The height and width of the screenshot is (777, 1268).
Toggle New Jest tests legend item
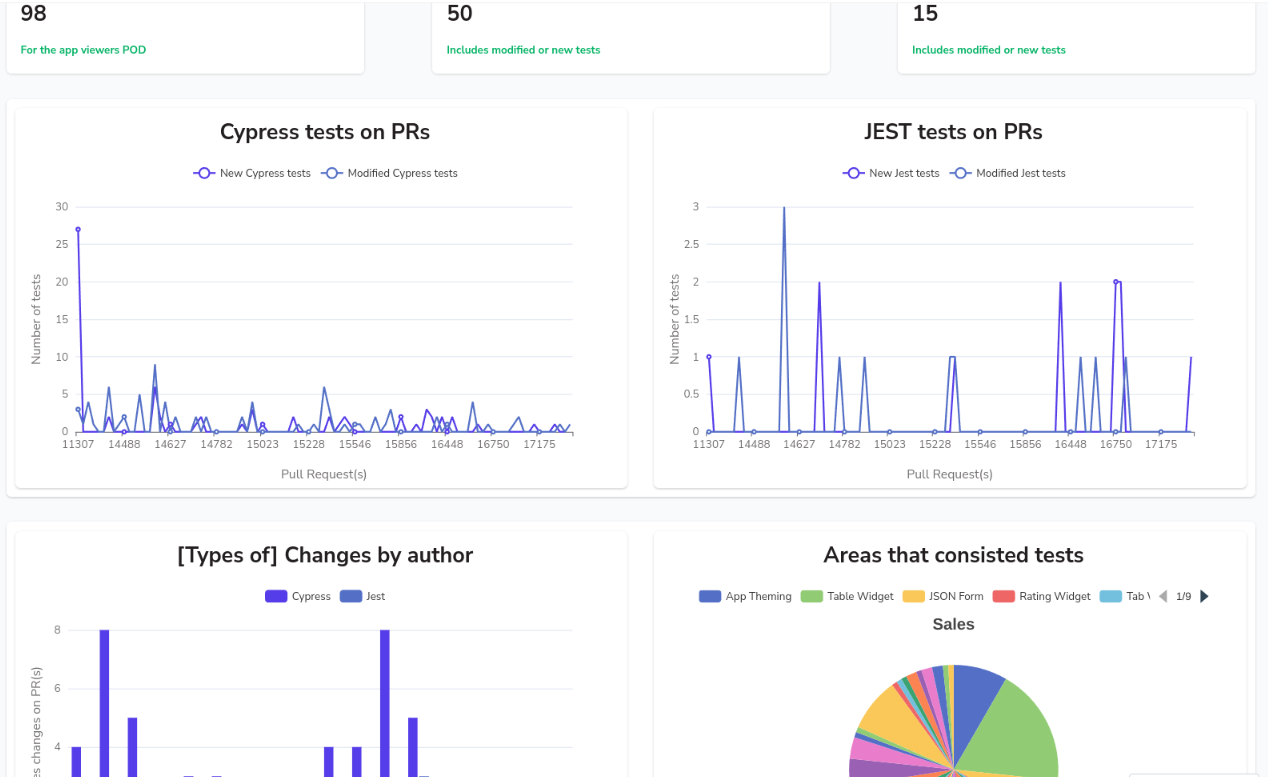892,173
